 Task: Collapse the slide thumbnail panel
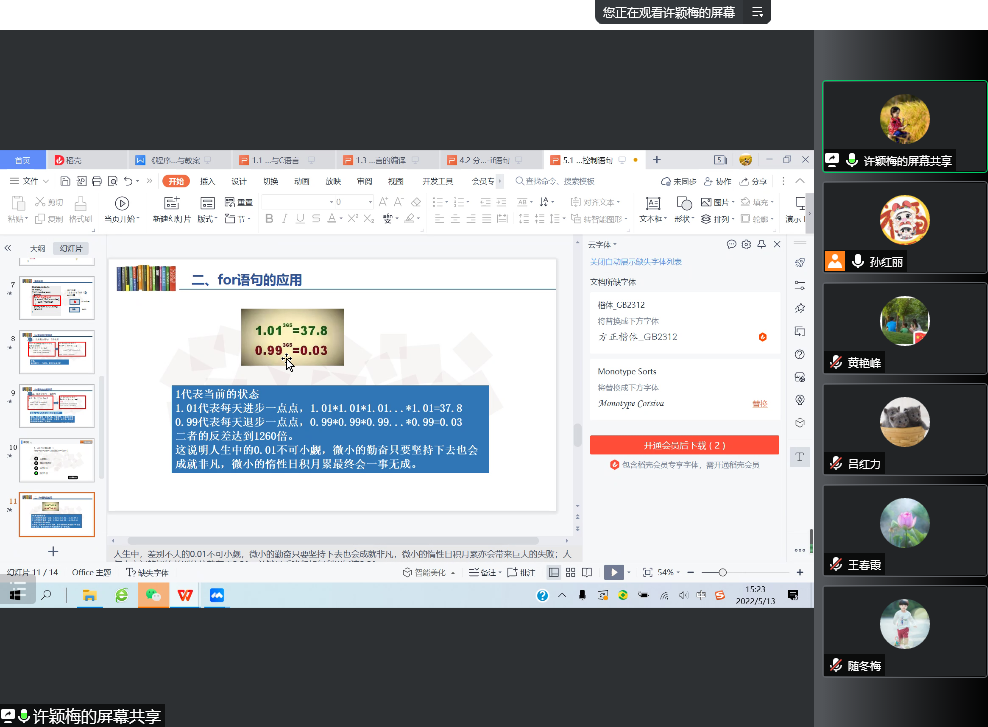click(x=9, y=248)
